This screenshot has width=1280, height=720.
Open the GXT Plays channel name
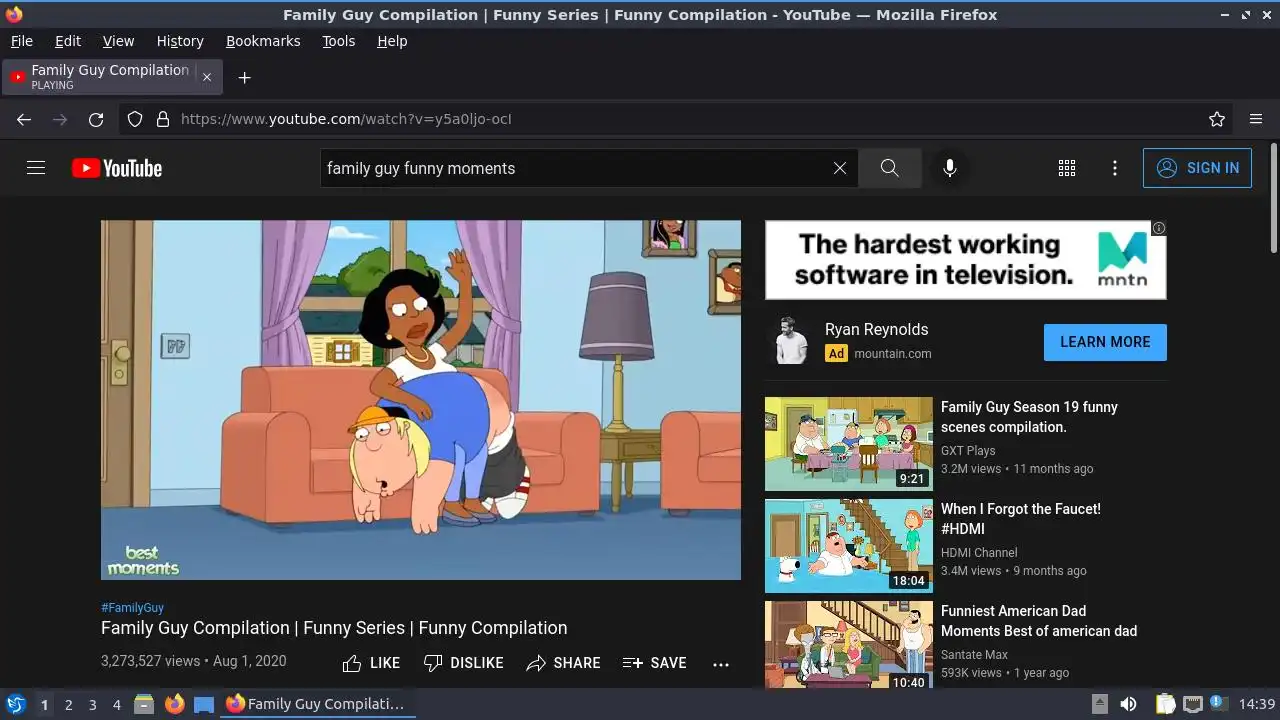click(x=968, y=451)
